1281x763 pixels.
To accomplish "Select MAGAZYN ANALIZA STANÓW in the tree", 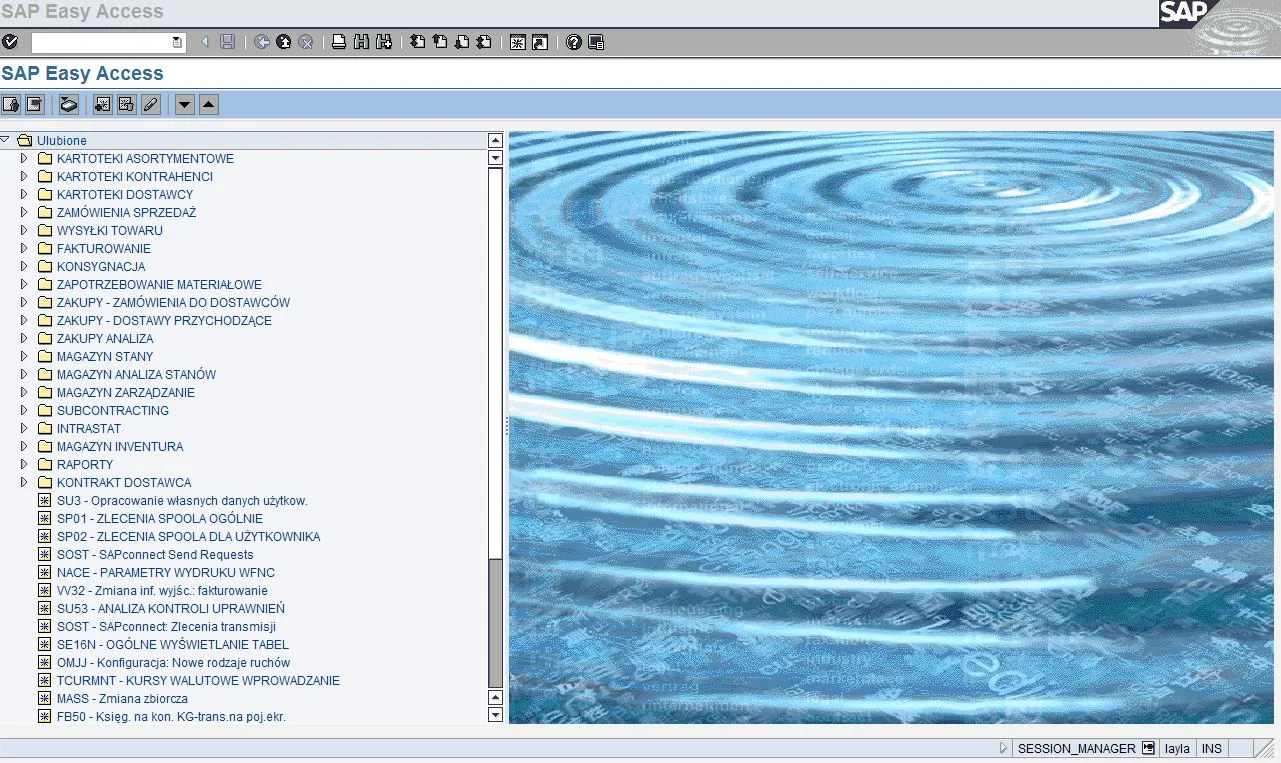I will click(136, 374).
